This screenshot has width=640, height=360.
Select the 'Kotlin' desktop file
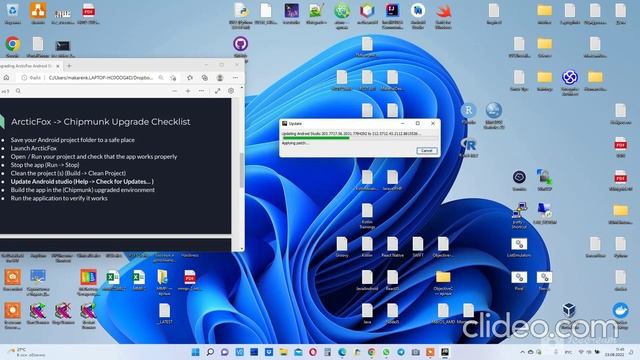pyautogui.click(x=367, y=247)
